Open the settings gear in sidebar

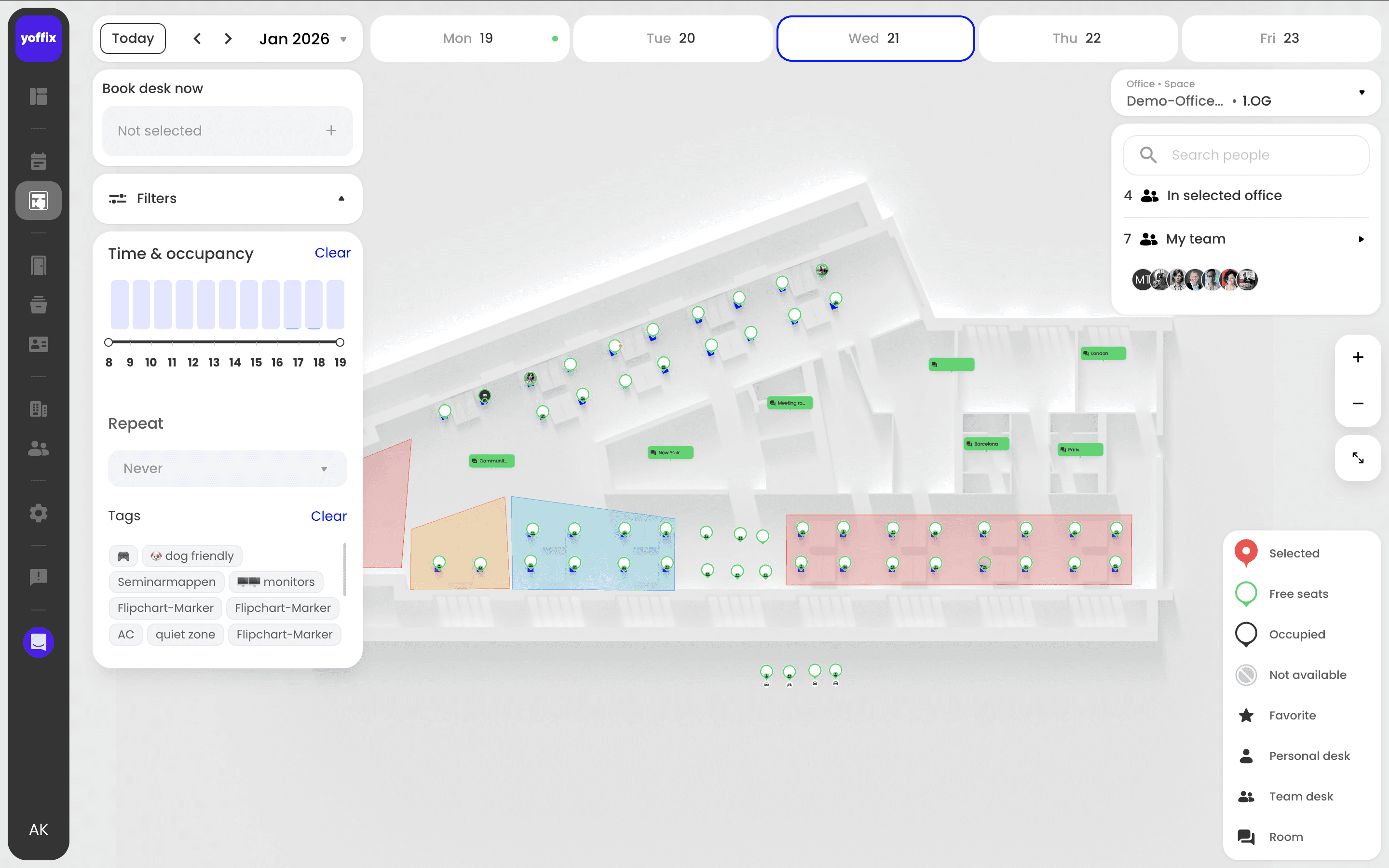coord(39,513)
